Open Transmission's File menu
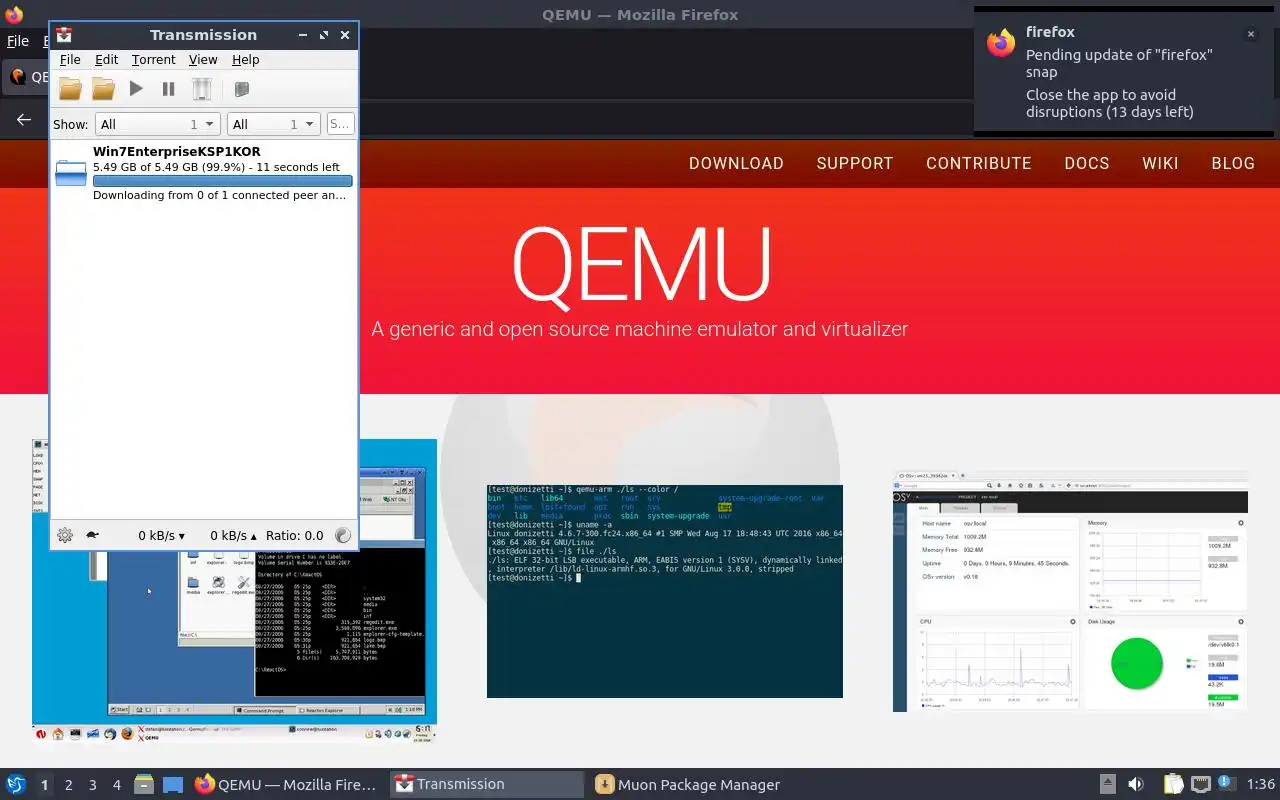Image resolution: width=1280 pixels, height=800 pixels. tap(70, 60)
